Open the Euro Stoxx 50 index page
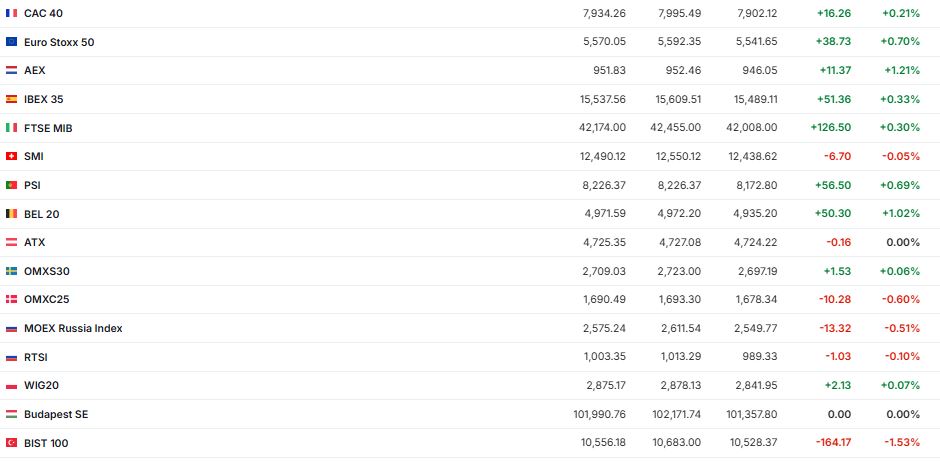This screenshot has width=940, height=461. tap(59, 42)
